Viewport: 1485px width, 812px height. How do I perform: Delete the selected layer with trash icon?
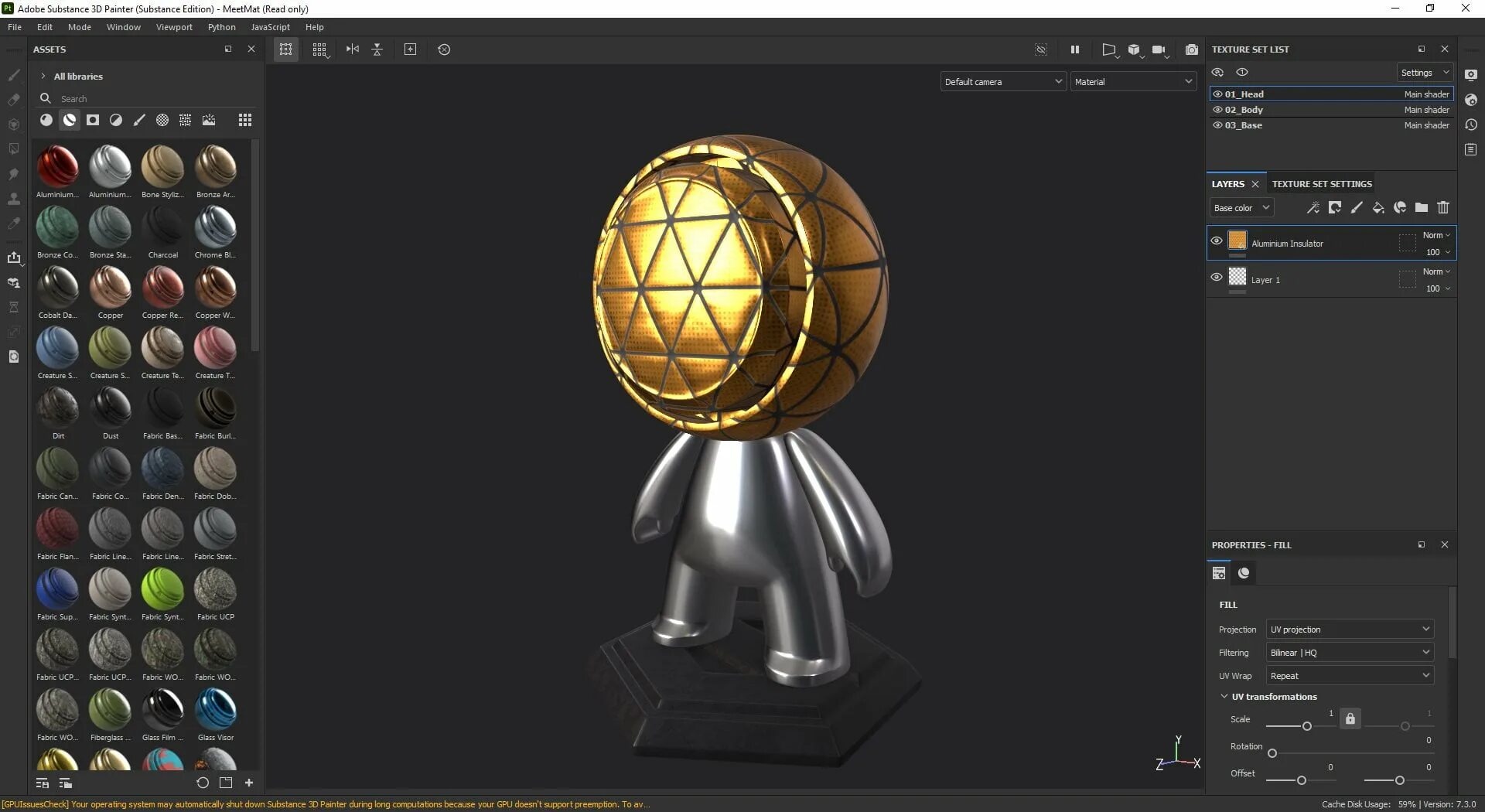pos(1443,207)
